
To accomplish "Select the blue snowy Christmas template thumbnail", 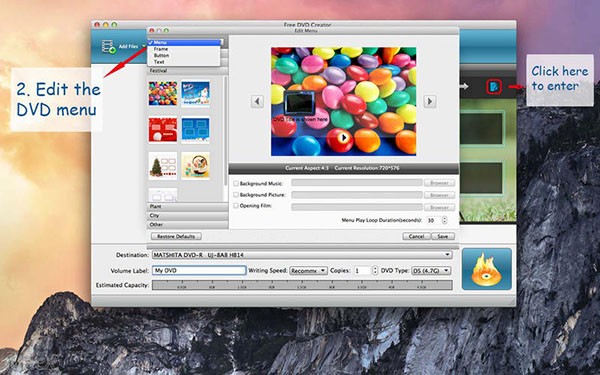I will pos(196,93).
